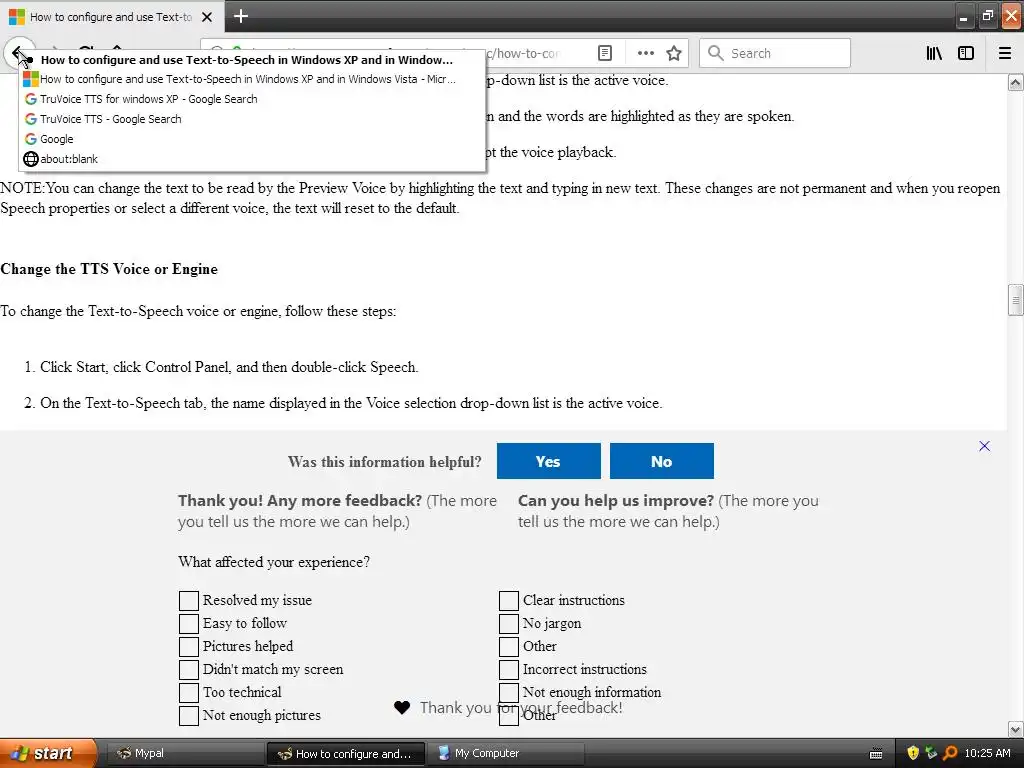Open a new browser tab
The image size is (1024, 768).
point(241,16)
